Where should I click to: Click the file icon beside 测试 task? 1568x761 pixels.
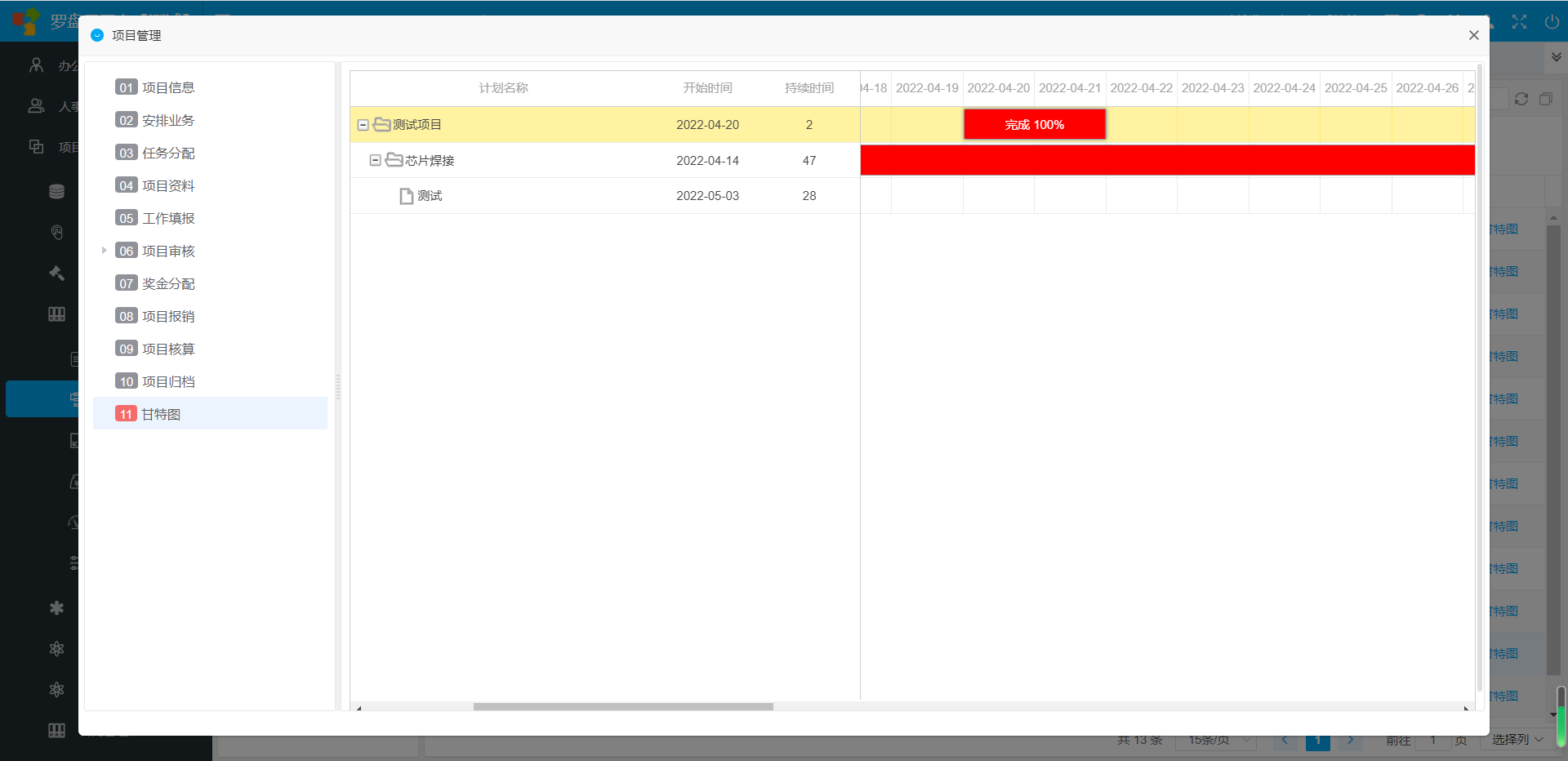[406, 196]
